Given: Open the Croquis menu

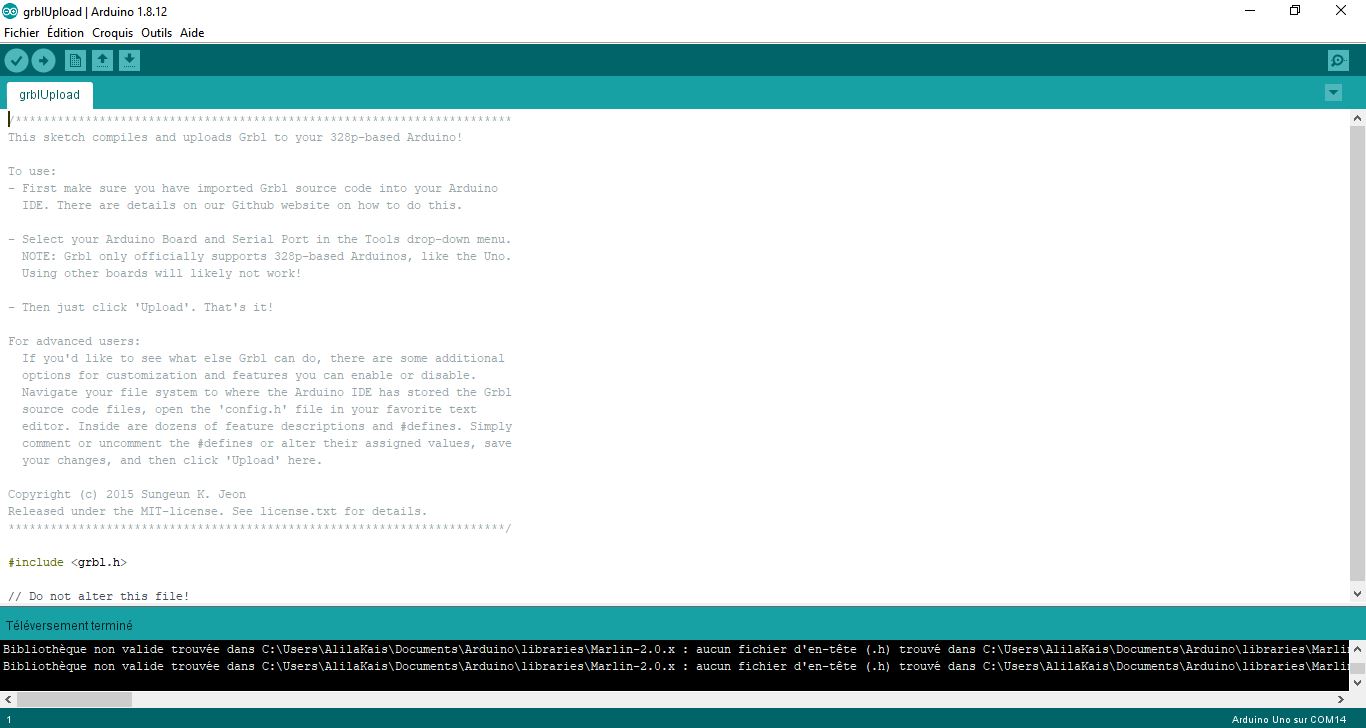Looking at the screenshot, I should (x=113, y=33).
